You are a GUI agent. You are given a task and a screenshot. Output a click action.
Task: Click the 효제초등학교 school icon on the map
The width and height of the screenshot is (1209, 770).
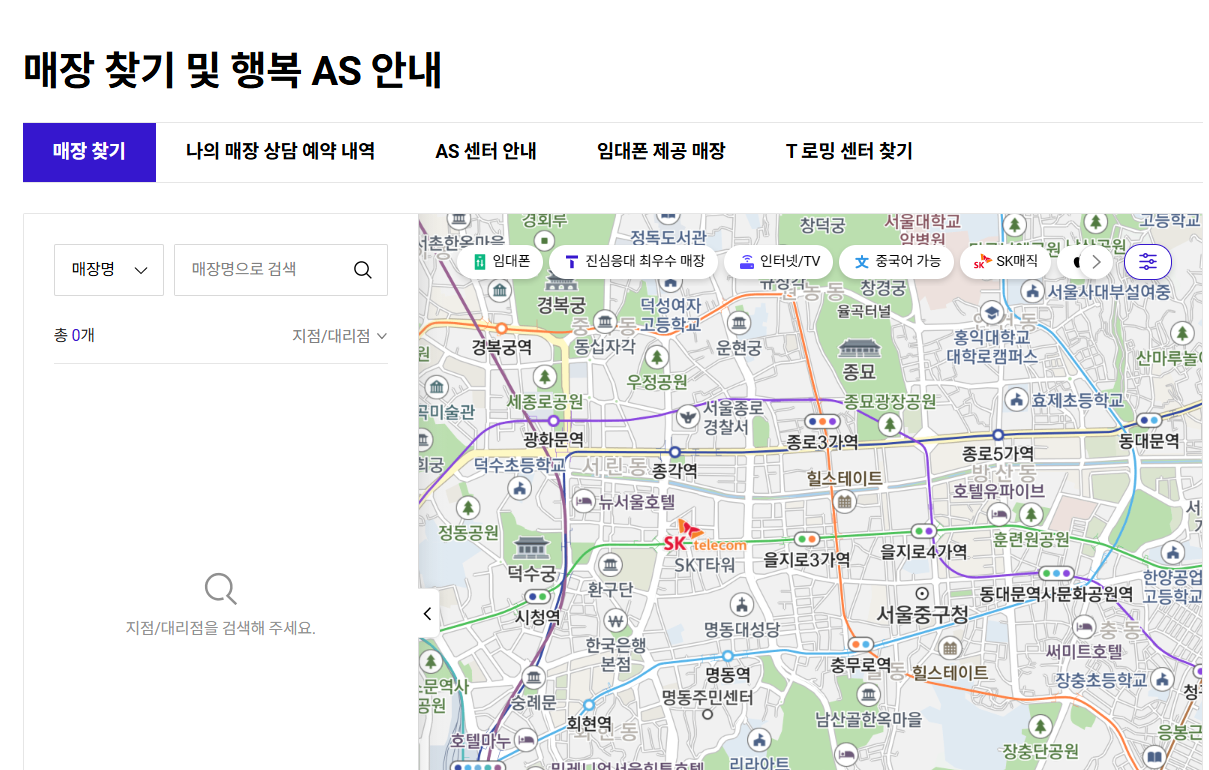pyautogui.click(x=1017, y=400)
